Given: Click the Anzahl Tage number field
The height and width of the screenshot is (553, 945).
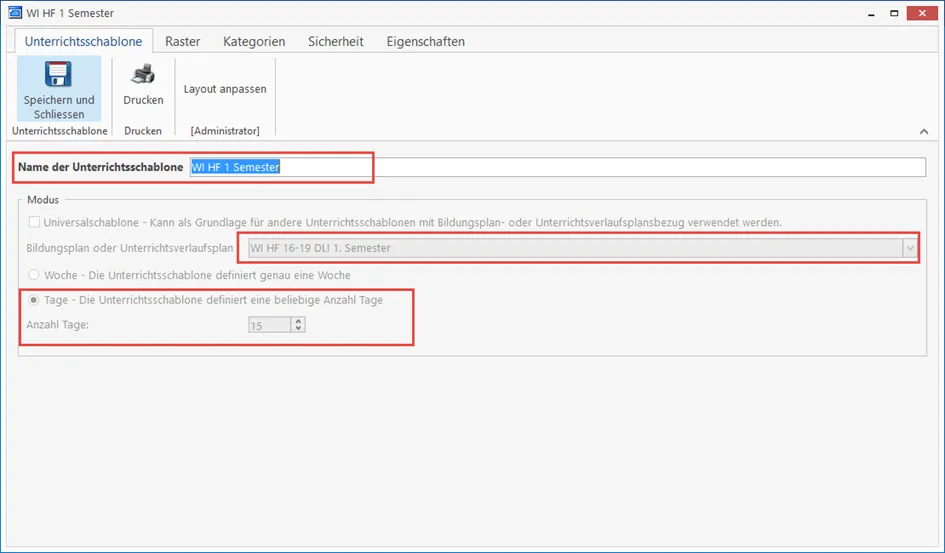Looking at the screenshot, I should pyautogui.click(x=269, y=325).
